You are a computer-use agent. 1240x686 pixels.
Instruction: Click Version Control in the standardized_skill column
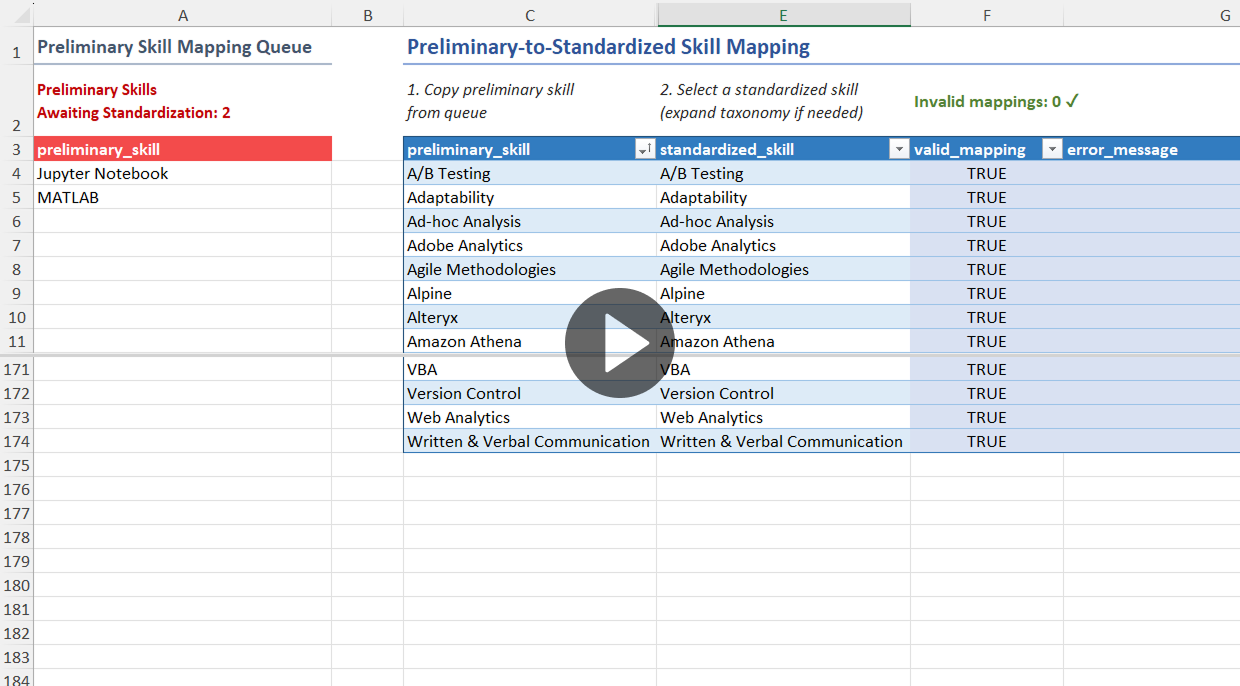[x=783, y=394]
